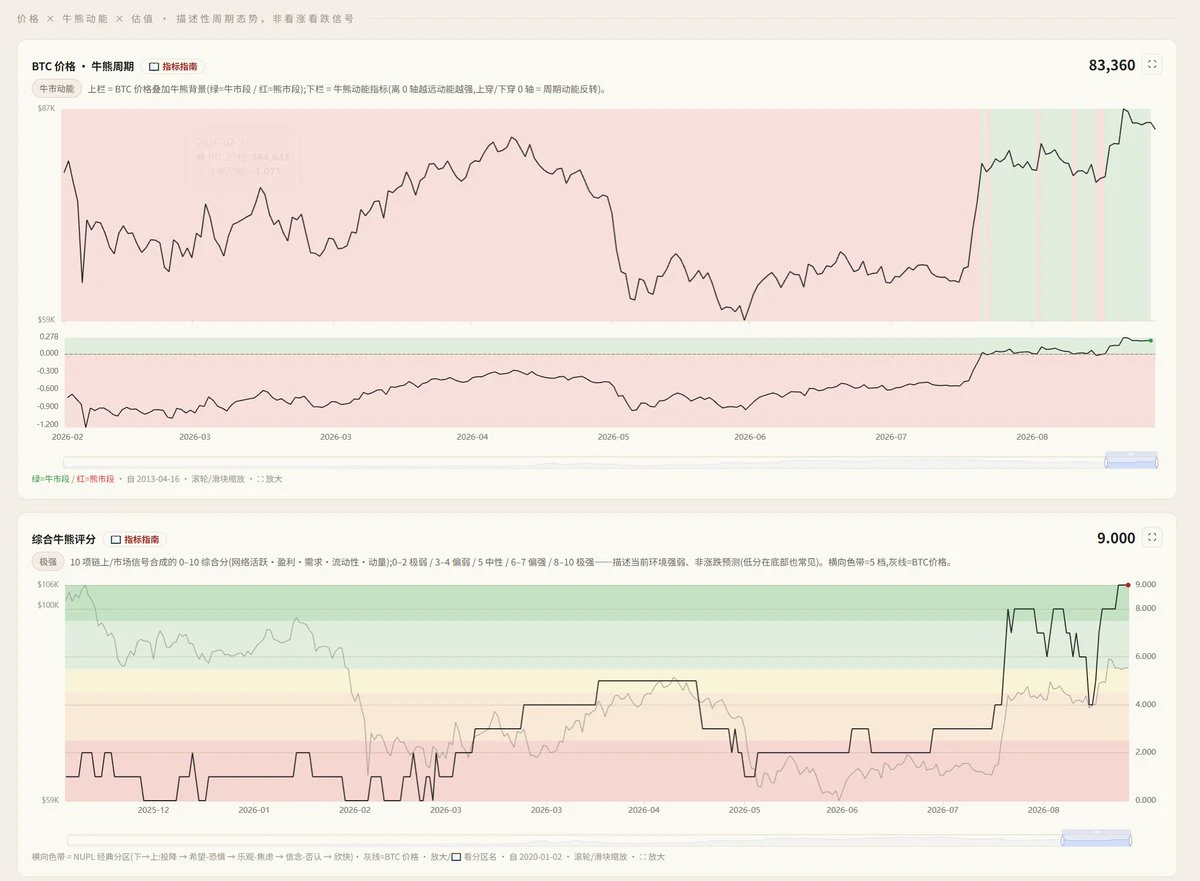
Task: Click the green end dot on the momentum line
Action: [x=1151, y=341]
